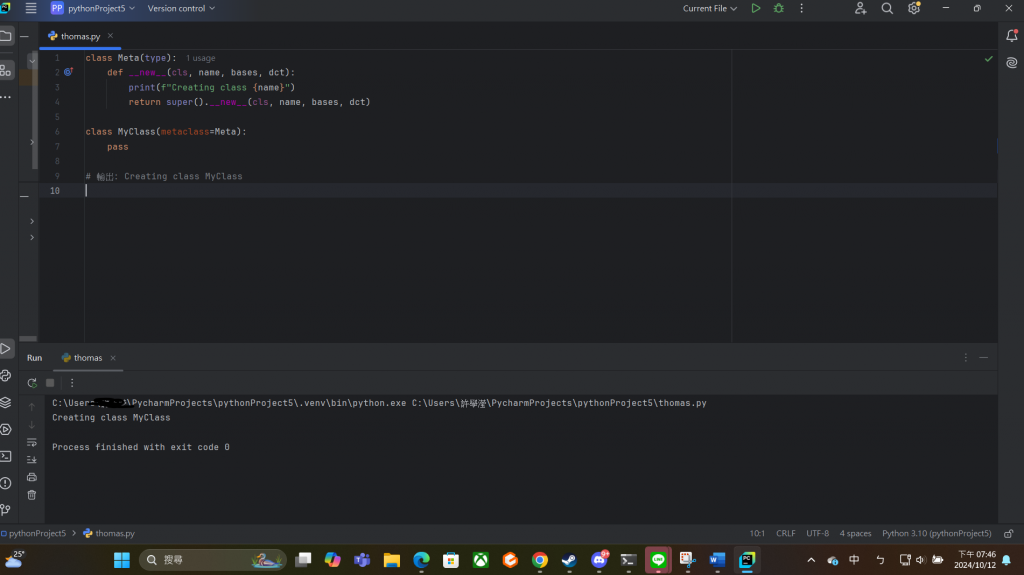1024x575 pixels.
Task: Open Notifications bell panel
Action: pos(1012,36)
